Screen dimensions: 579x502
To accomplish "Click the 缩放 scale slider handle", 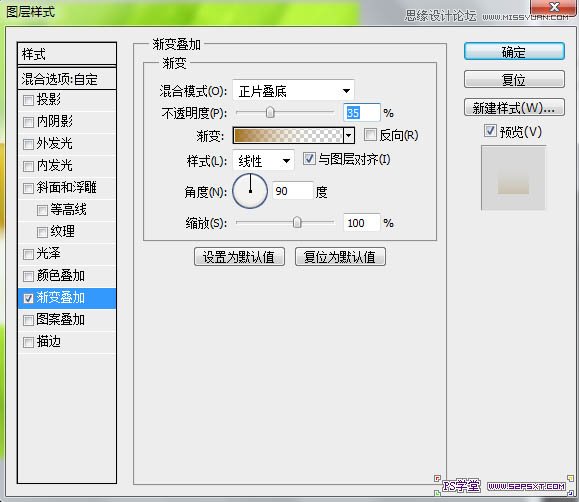I will click(297, 223).
